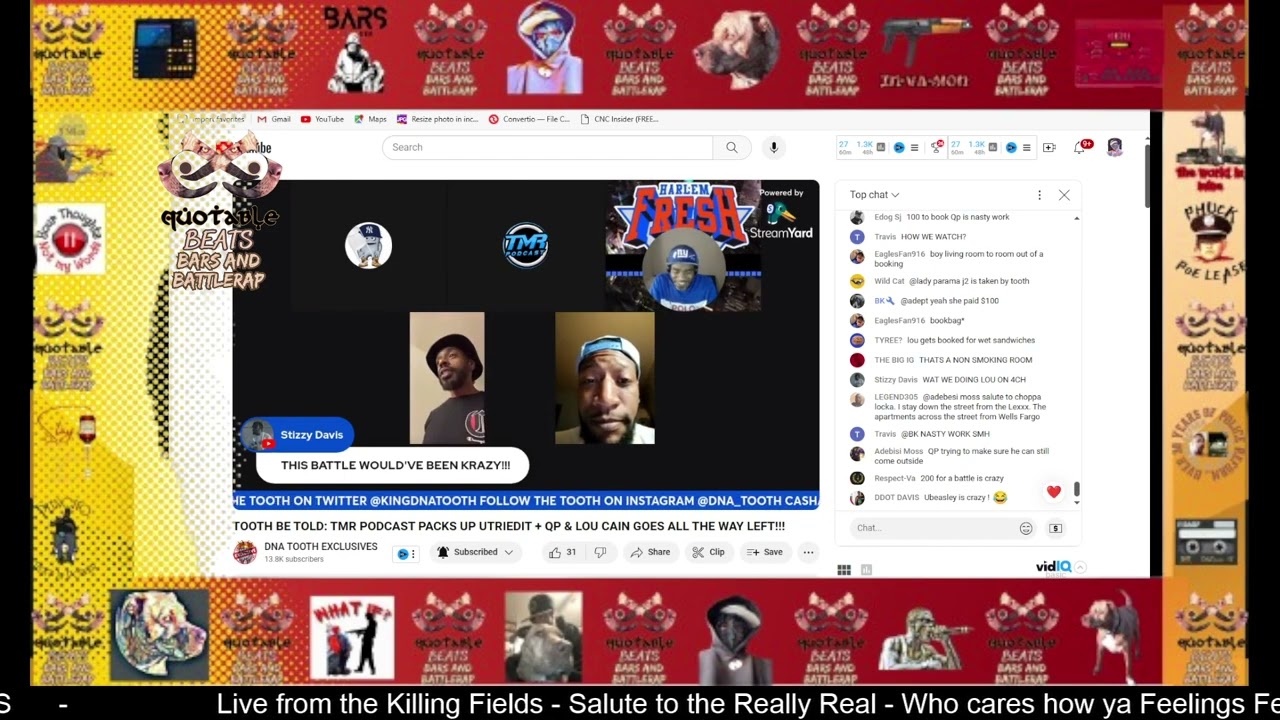Expand the vidIQ panel chevron
The height and width of the screenshot is (720, 1280).
pos(1080,567)
